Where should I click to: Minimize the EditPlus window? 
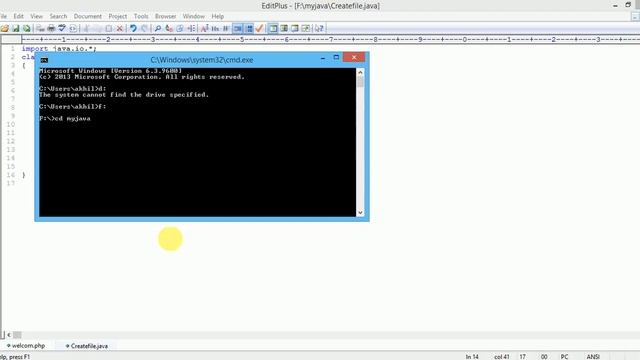615,5
